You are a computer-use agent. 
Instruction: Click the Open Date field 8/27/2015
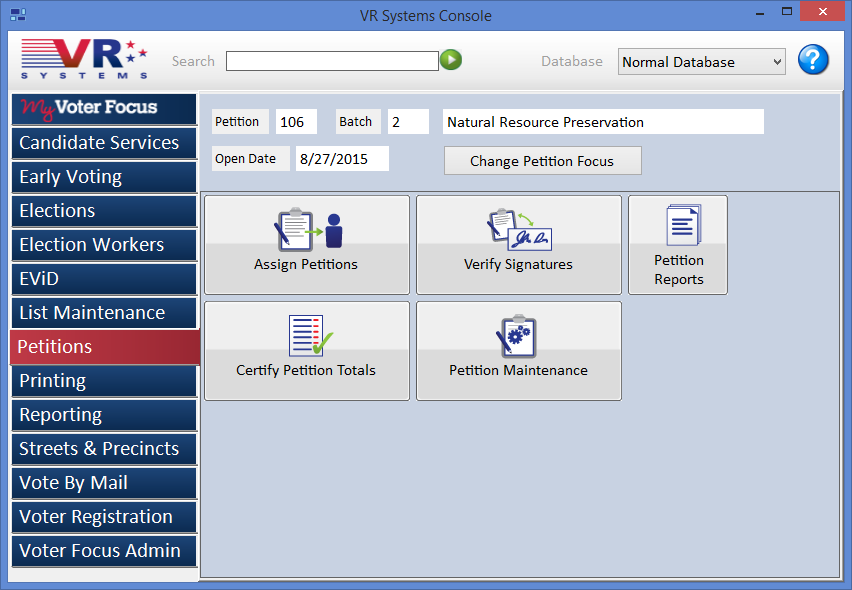(x=342, y=159)
